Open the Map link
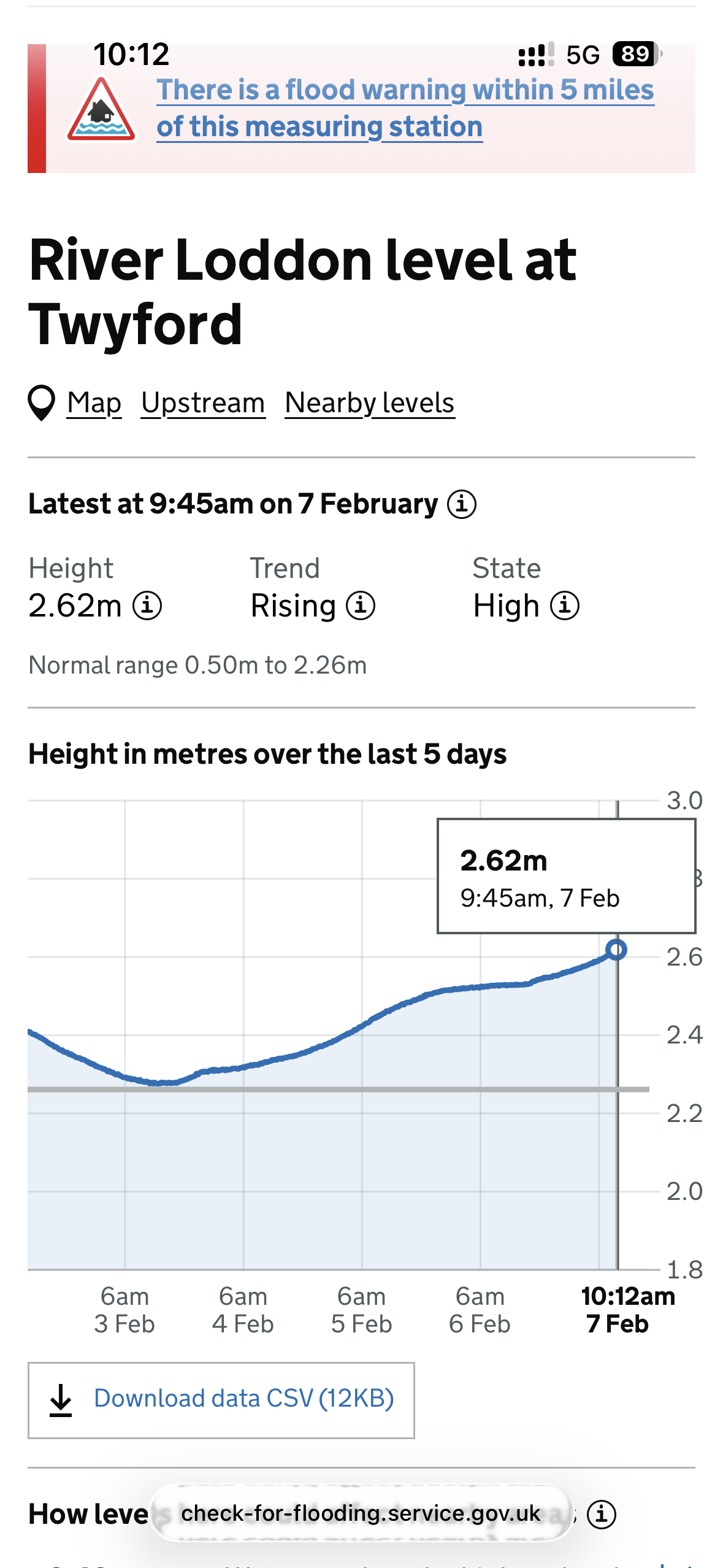The height and width of the screenshot is (1568, 723). pyautogui.click(x=94, y=403)
